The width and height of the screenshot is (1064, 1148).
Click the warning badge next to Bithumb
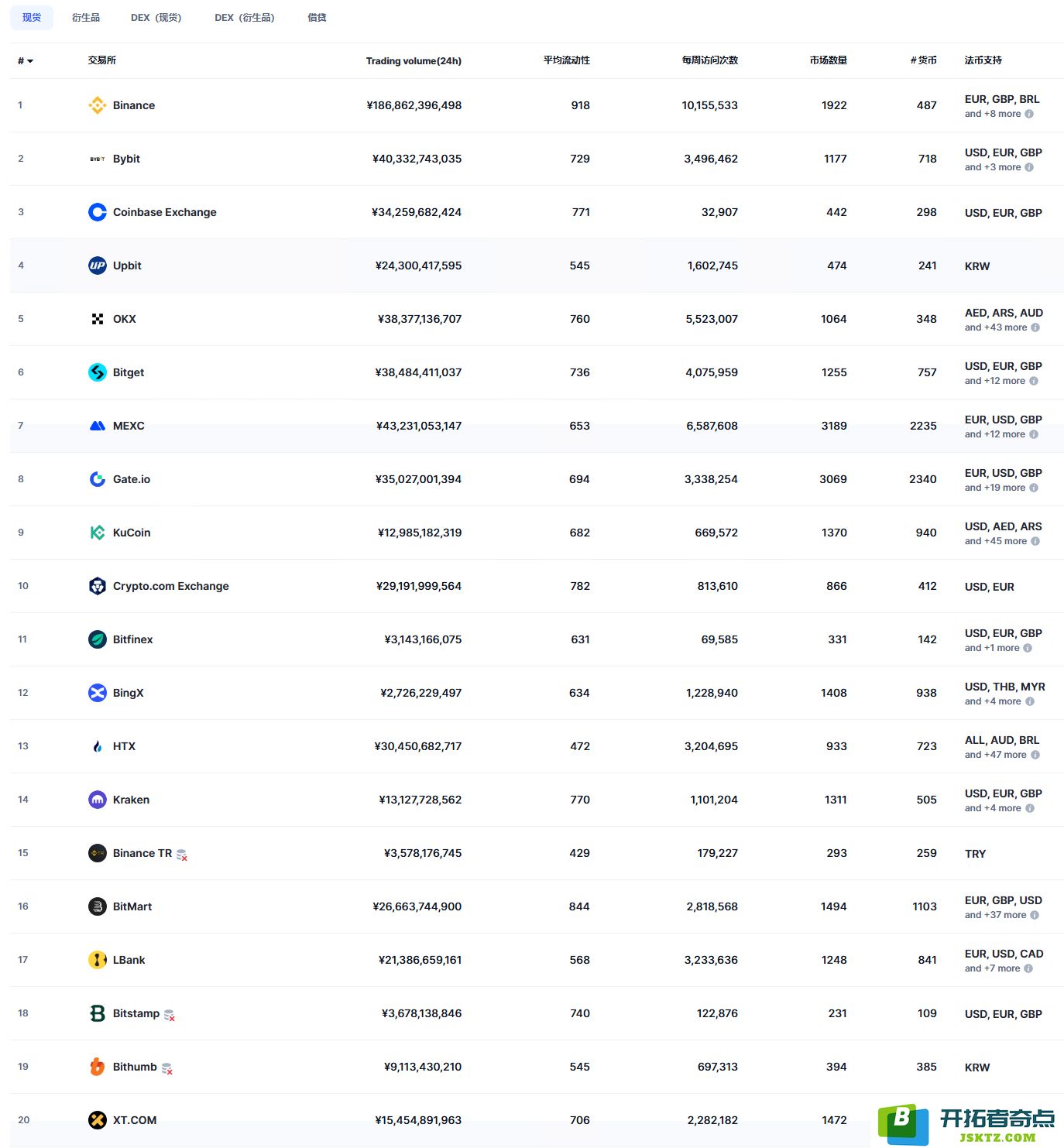(166, 1068)
